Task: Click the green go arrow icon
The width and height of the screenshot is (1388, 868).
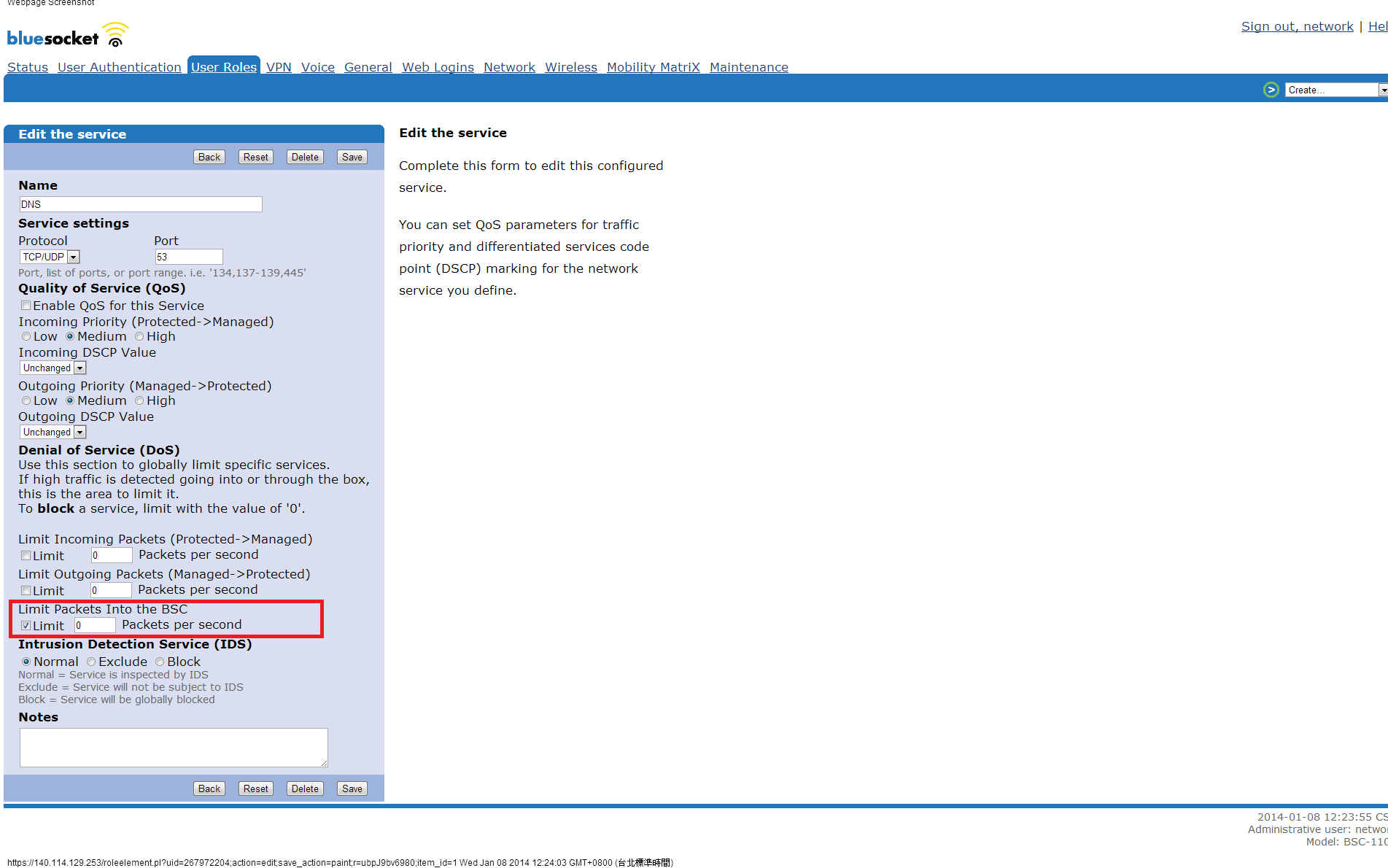Action: pos(1271,90)
